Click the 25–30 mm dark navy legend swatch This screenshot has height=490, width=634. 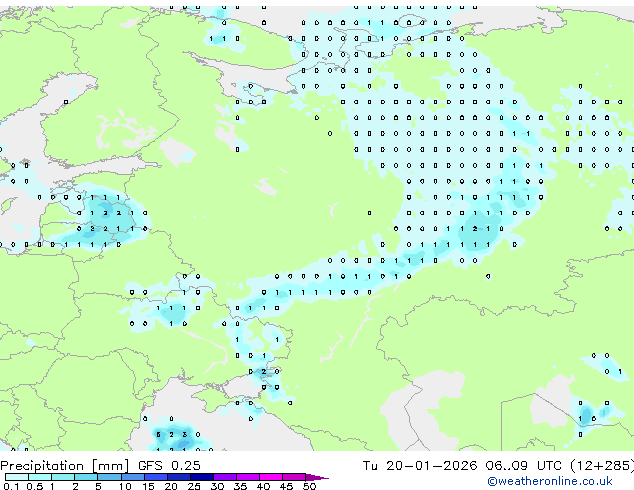click(x=201, y=477)
